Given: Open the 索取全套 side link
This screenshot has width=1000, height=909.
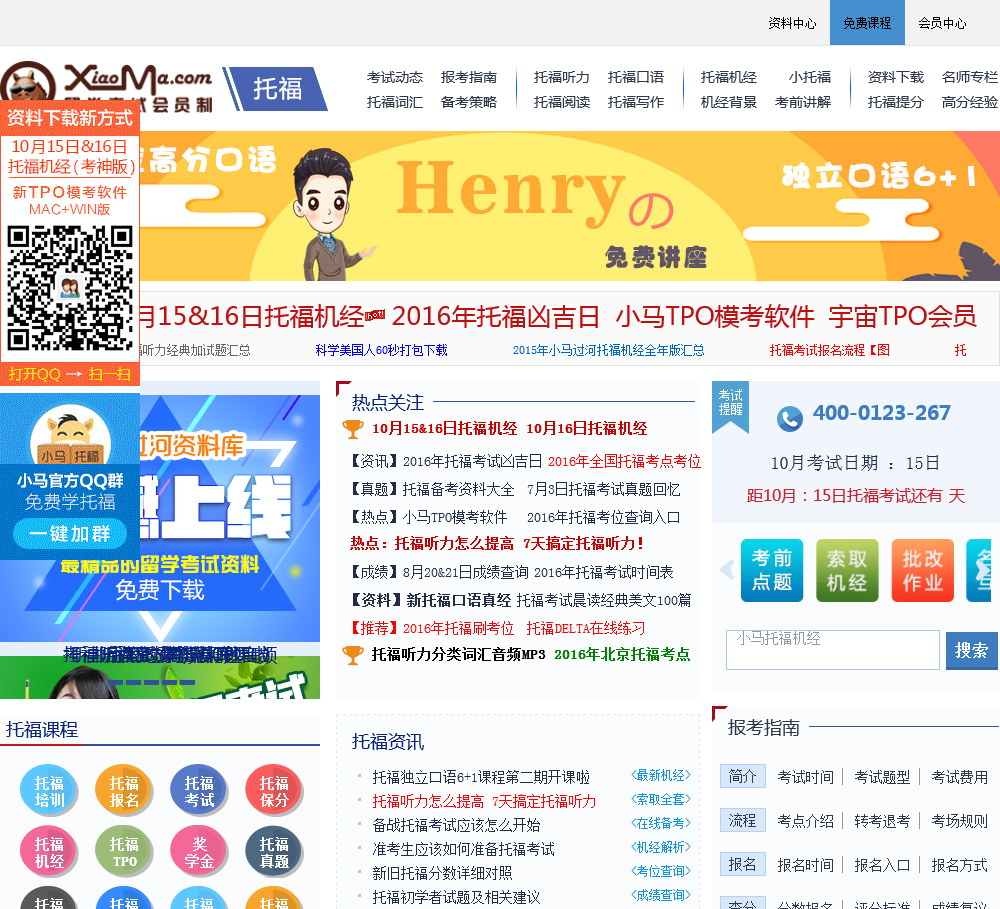Looking at the screenshot, I should [661, 799].
